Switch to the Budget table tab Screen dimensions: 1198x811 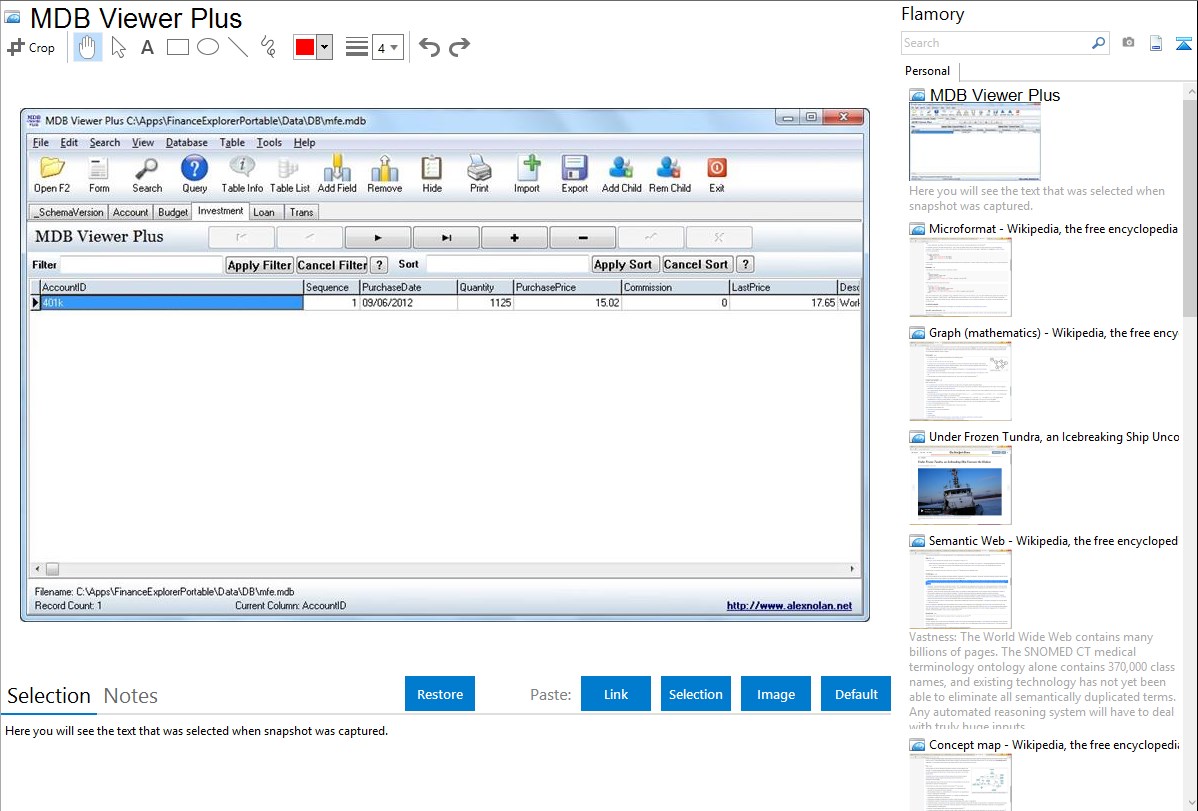click(x=173, y=212)
